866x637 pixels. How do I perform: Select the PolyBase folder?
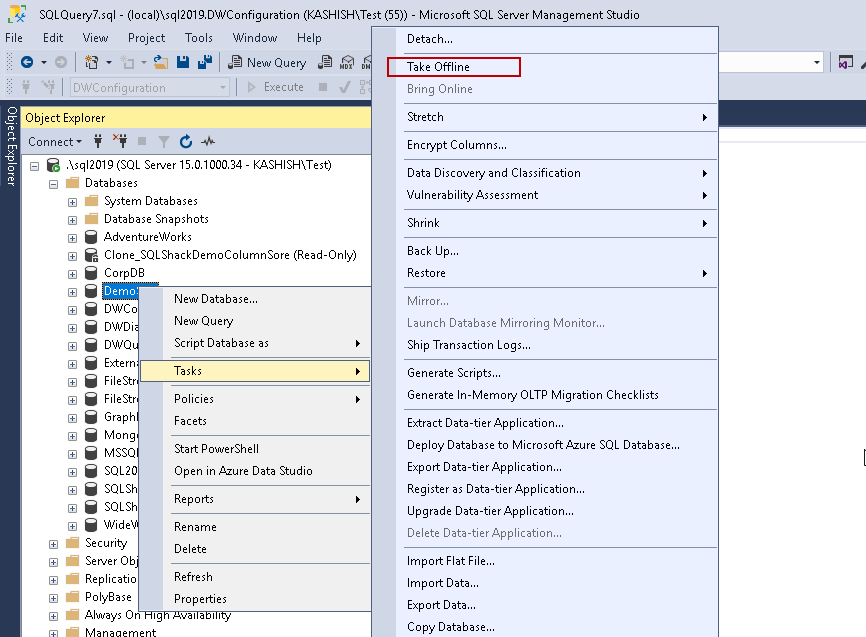click(x=108, y=597)
